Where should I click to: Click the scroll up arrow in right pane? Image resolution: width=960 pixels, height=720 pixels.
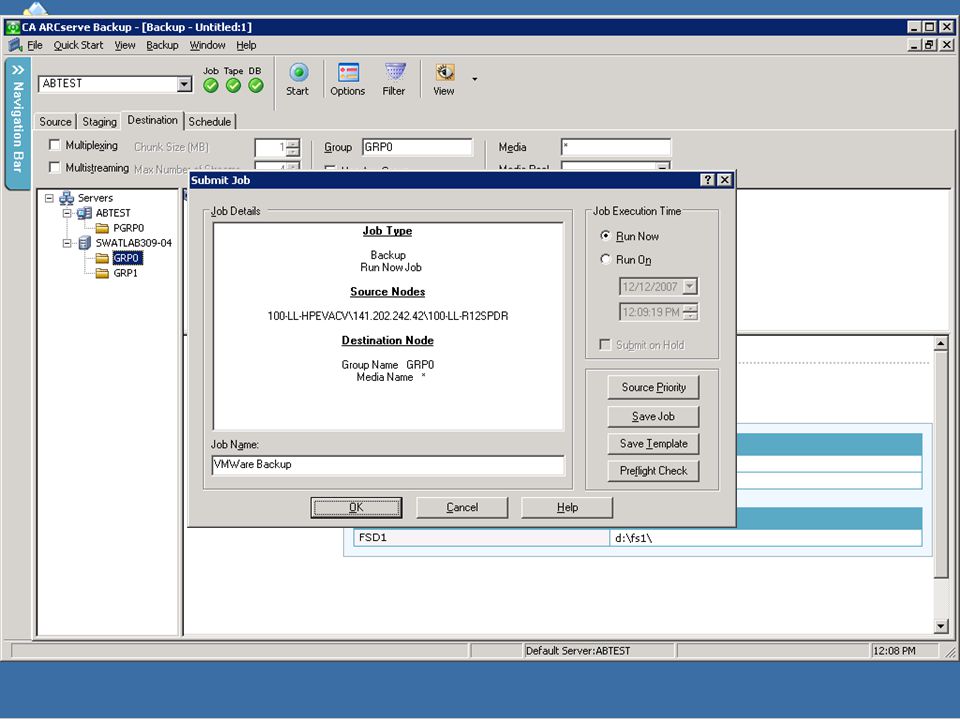click(941, 343)
